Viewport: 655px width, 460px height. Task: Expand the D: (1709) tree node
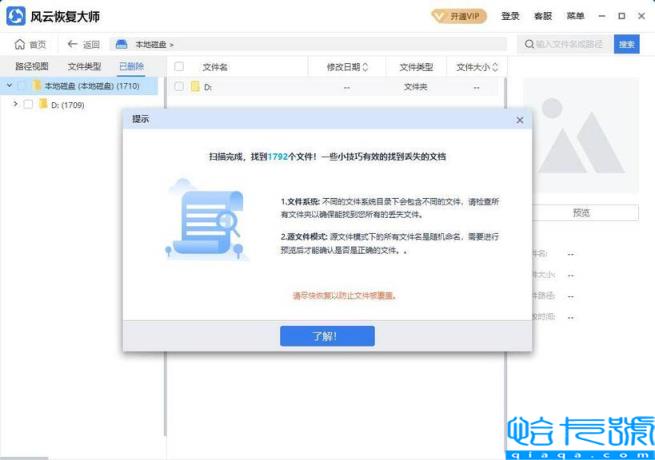pos(15,104)
